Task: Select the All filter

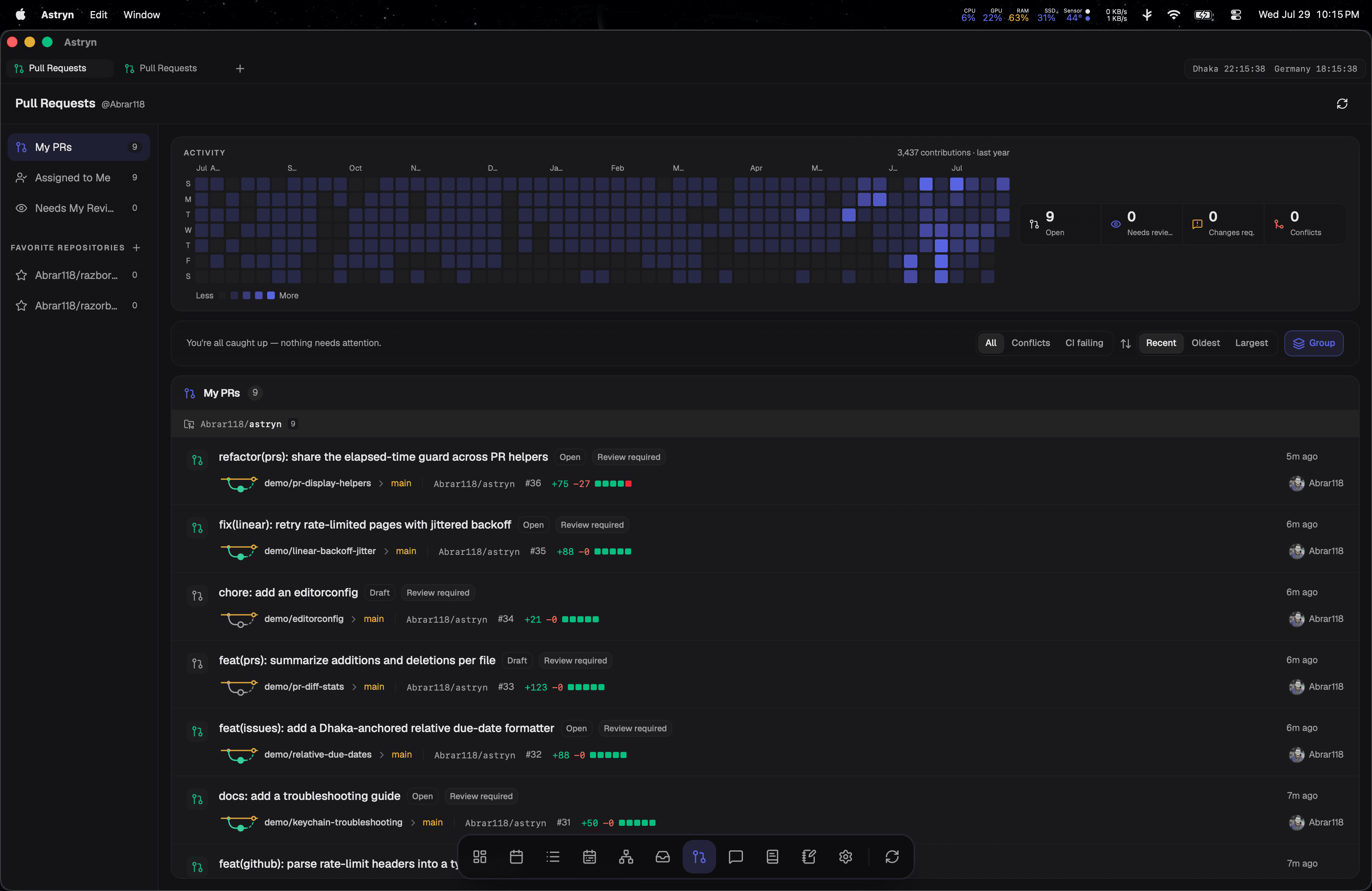Action: tap(991, 343)
